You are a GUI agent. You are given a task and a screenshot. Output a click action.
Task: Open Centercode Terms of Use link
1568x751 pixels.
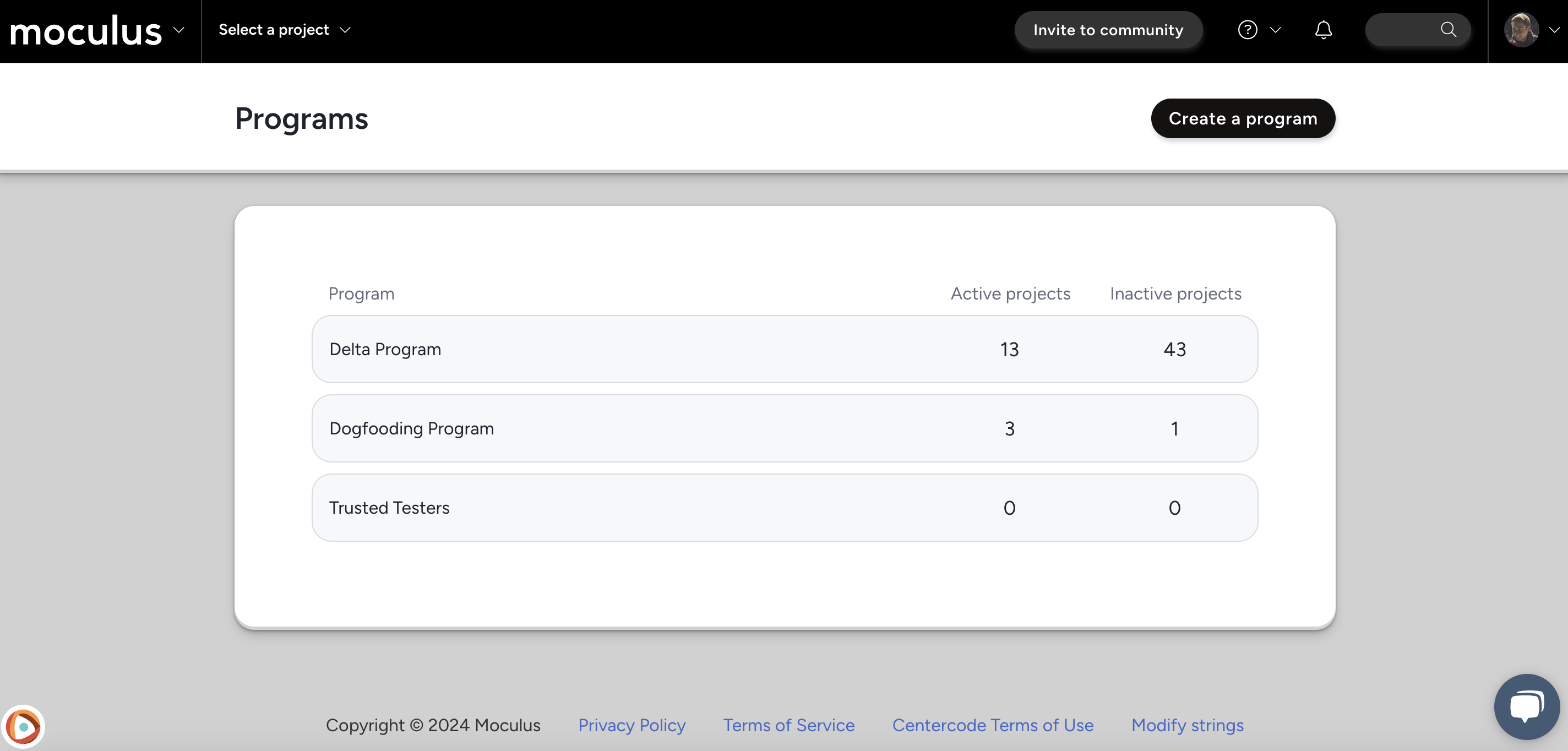(x=992, y=725)
